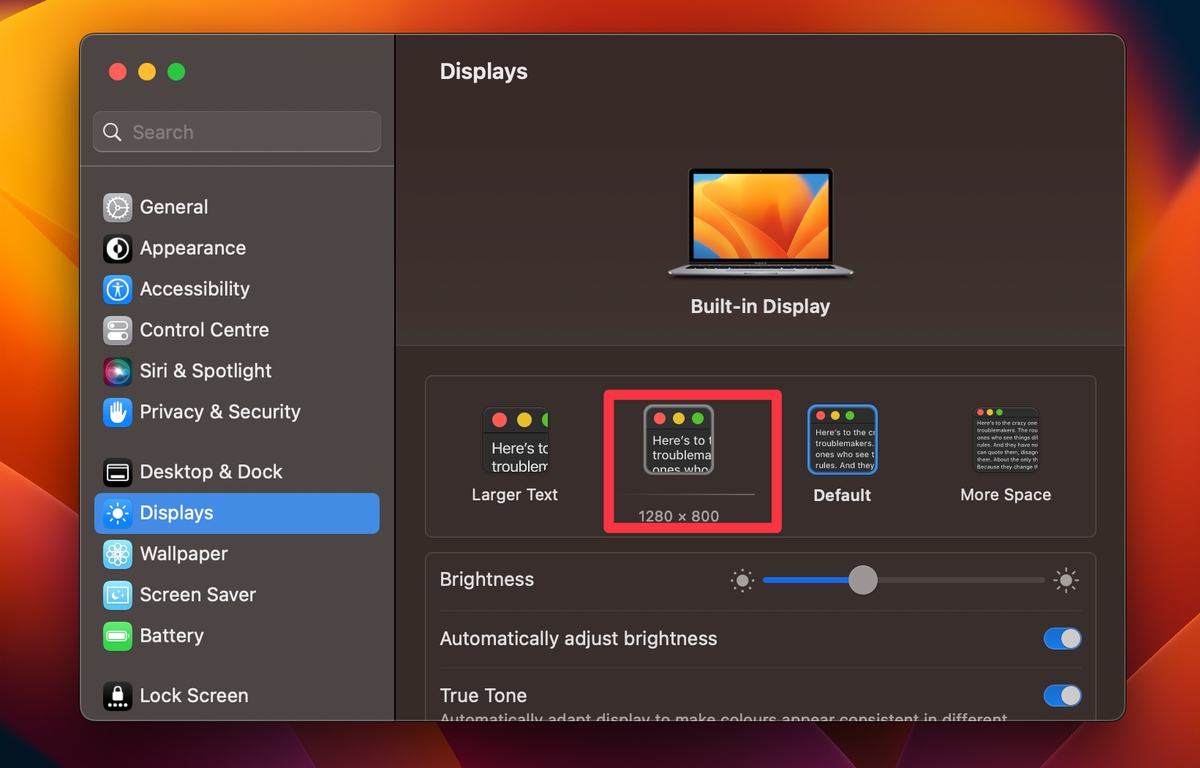Choose the Default display resolution
Viewport: 1200px width, 768px height.
[842, 440]
